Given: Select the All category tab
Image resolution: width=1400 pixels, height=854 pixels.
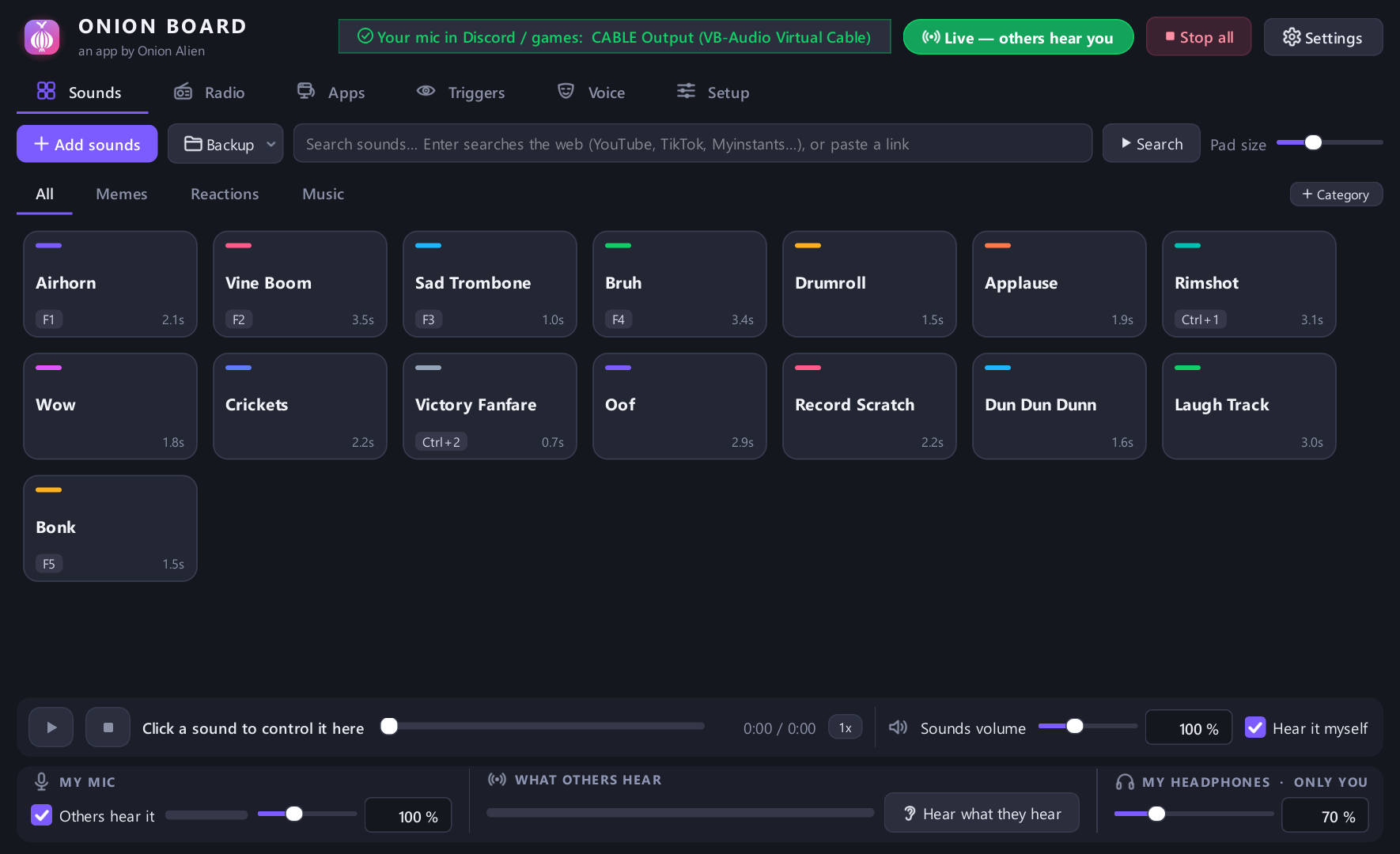Looking at the screenshot, I should click(44, 194).
